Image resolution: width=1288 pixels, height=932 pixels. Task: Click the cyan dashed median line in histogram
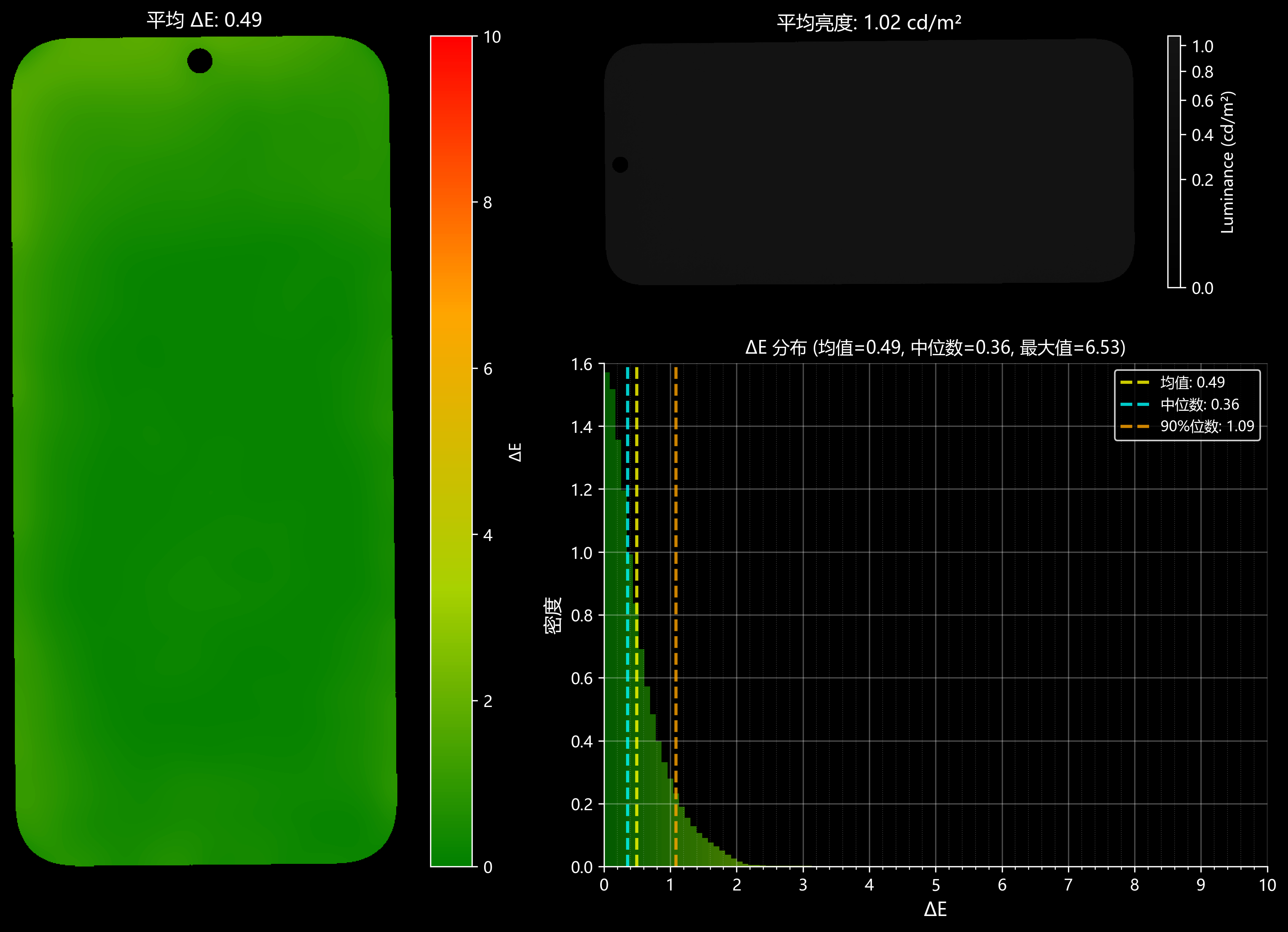628,616
